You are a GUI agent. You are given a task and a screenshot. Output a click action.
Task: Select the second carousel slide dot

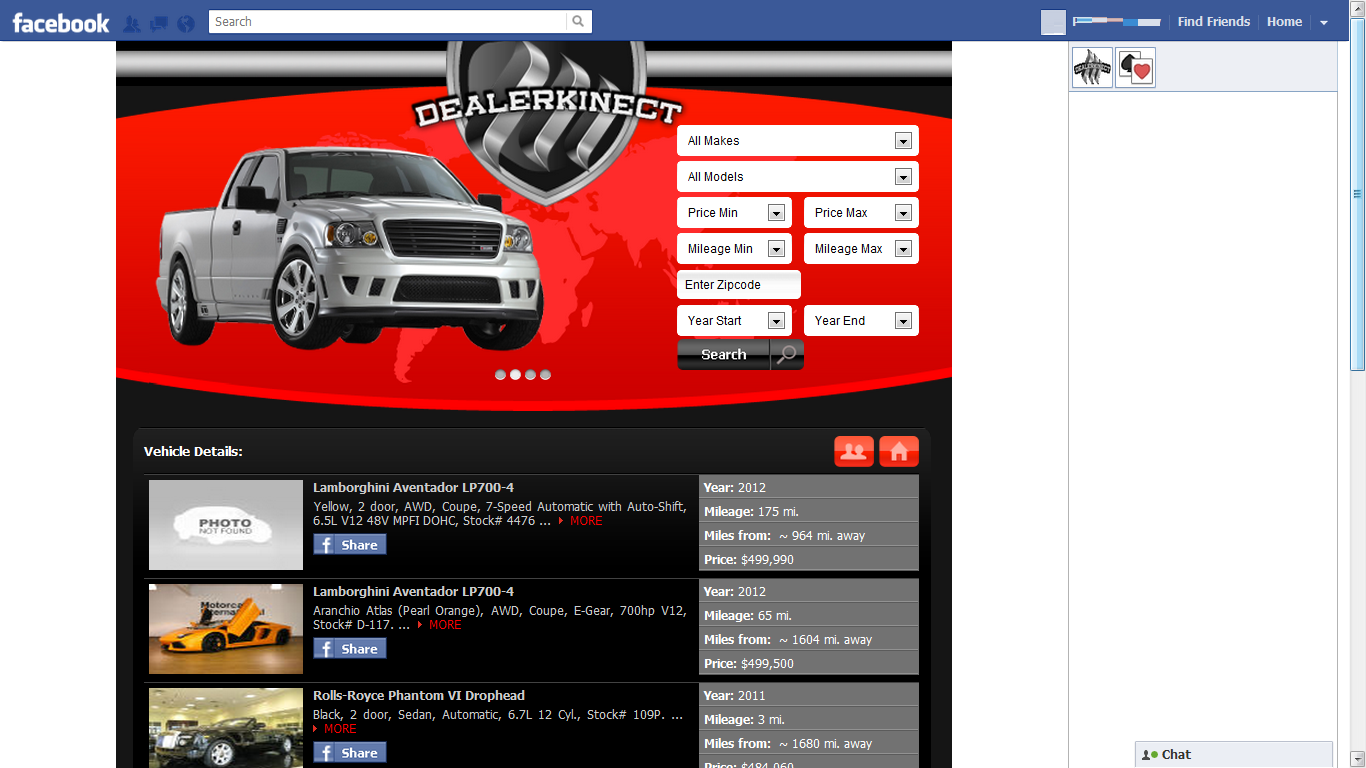[515, 375]
